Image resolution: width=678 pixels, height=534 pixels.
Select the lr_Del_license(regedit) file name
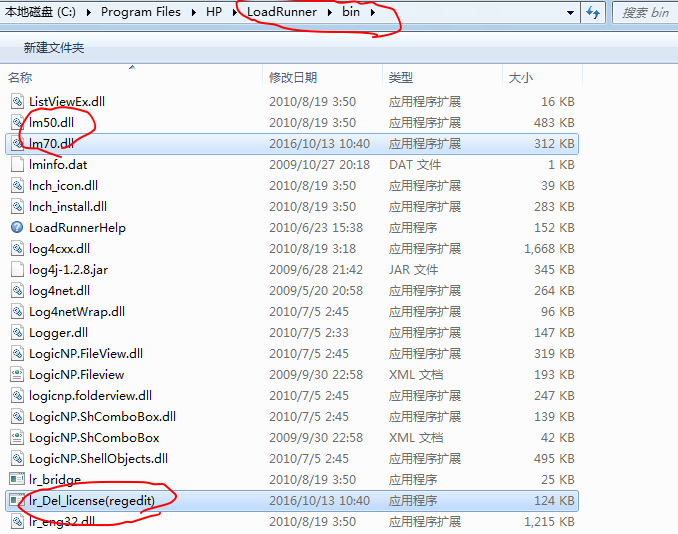92,501
